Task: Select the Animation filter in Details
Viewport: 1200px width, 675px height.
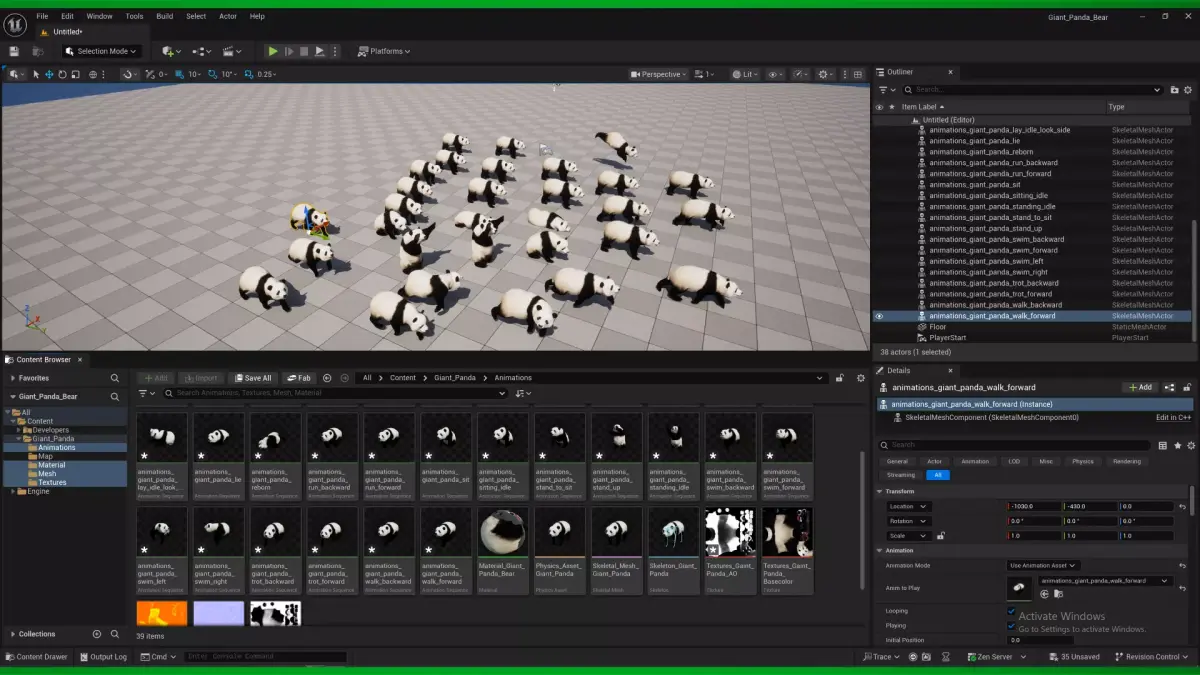Action: point(975,461)
